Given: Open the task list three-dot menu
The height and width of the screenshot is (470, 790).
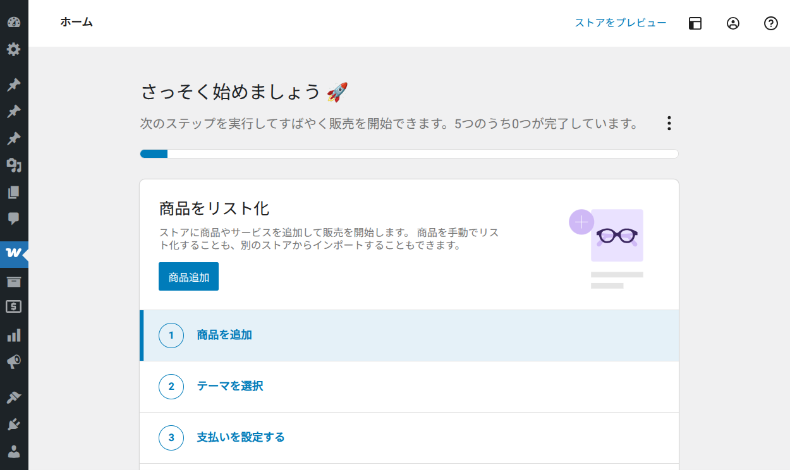Looking at the screenshot, I should 669,123.
